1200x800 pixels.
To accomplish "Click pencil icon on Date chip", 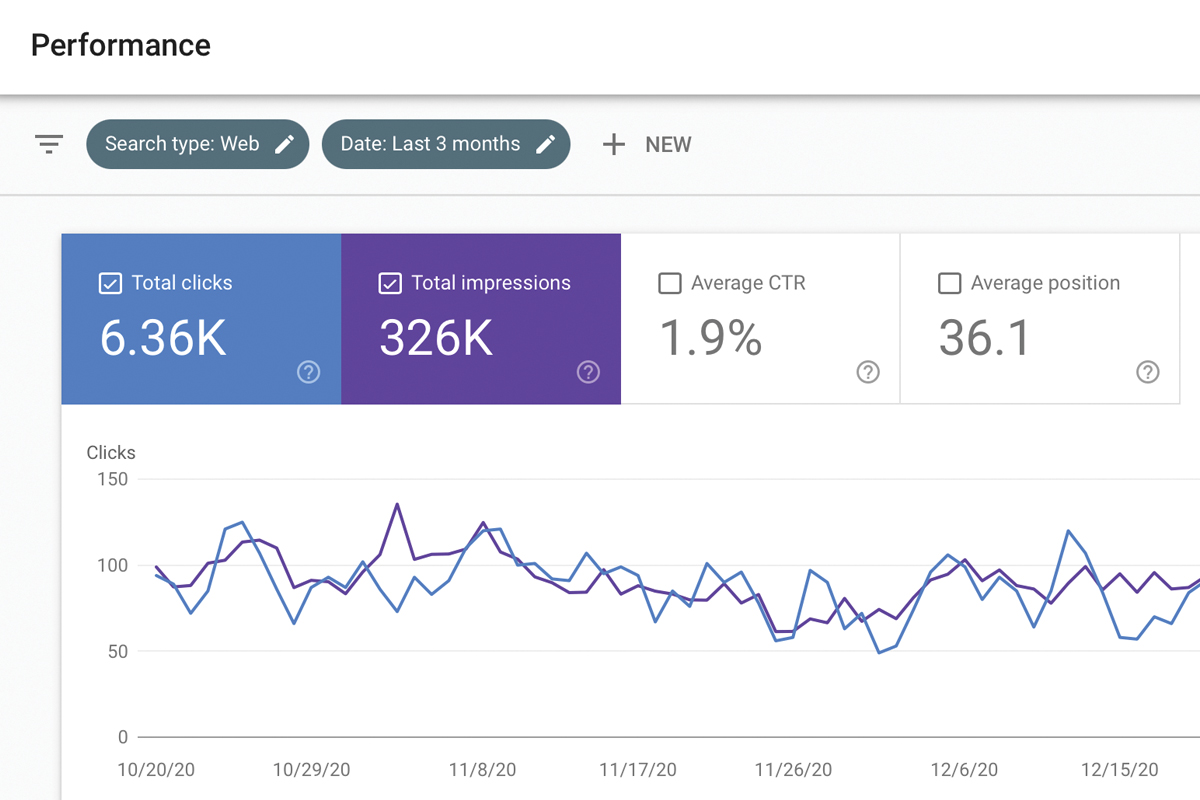I will point(545,144).
